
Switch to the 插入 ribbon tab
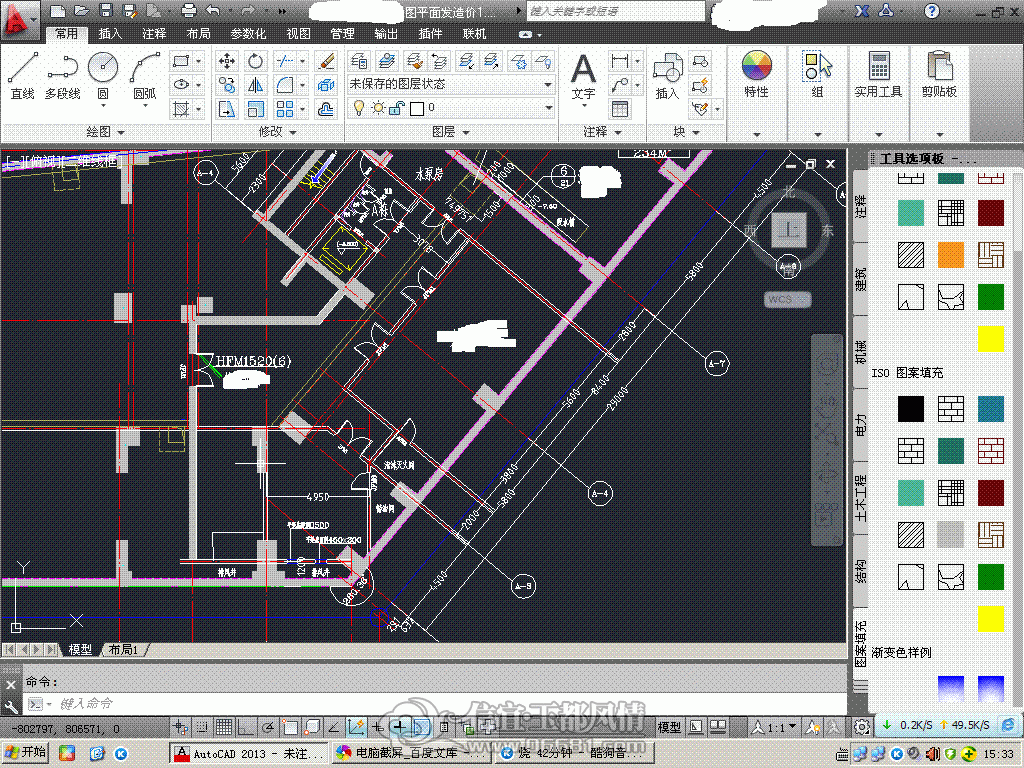click(110, 34)
